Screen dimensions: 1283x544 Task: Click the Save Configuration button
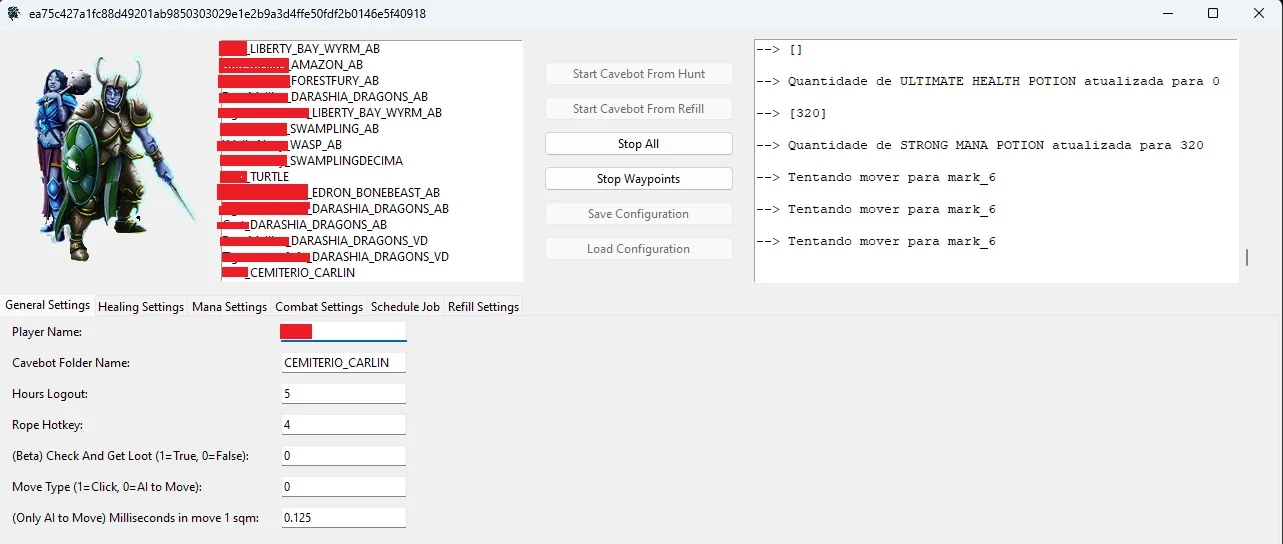(638, 214)
